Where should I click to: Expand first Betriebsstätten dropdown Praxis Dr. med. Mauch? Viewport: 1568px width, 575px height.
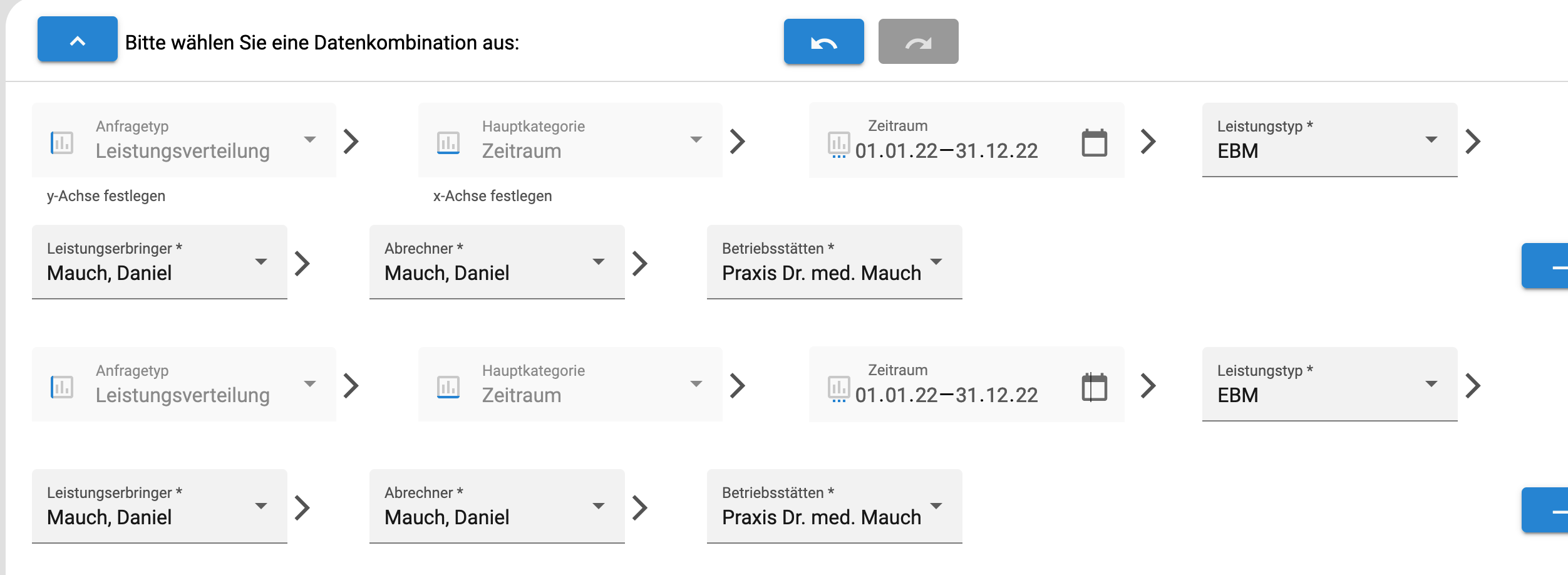(x=835, y=262)
